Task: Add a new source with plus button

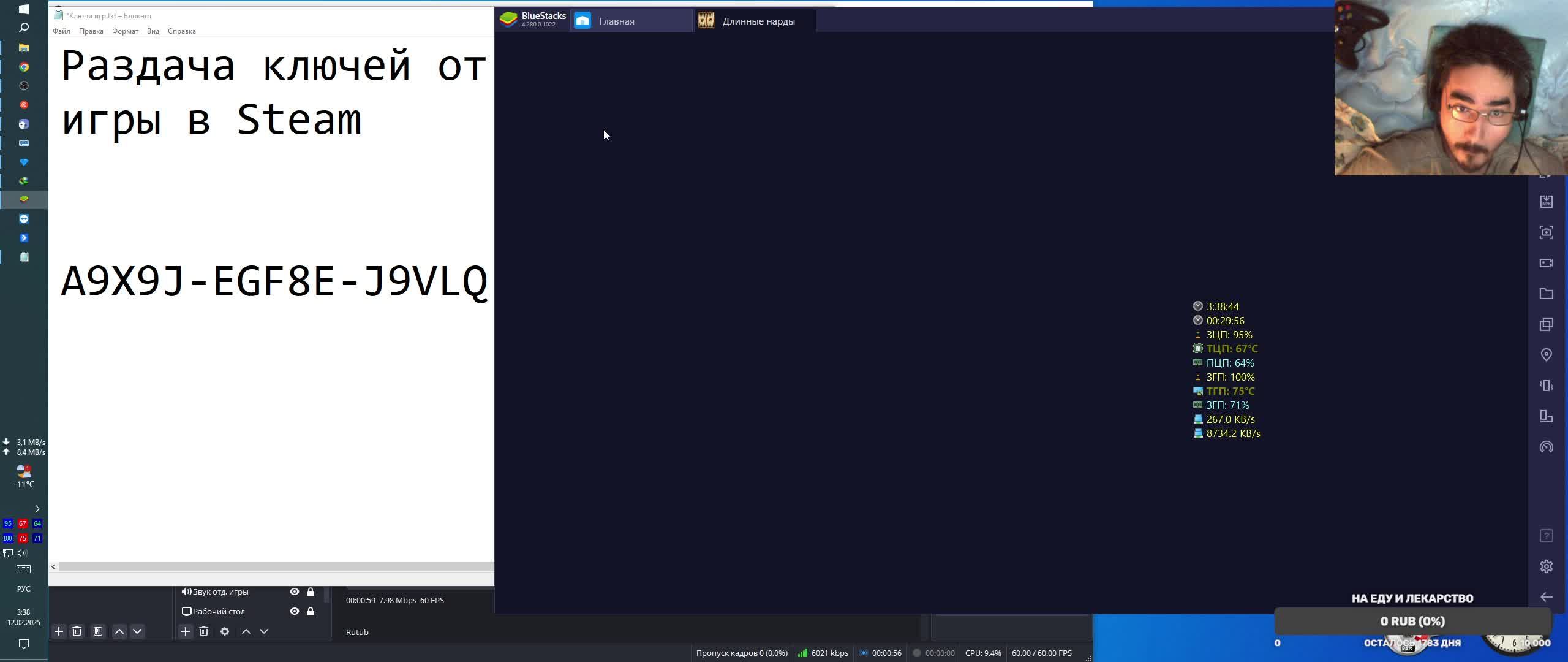Action: point(186,631)
